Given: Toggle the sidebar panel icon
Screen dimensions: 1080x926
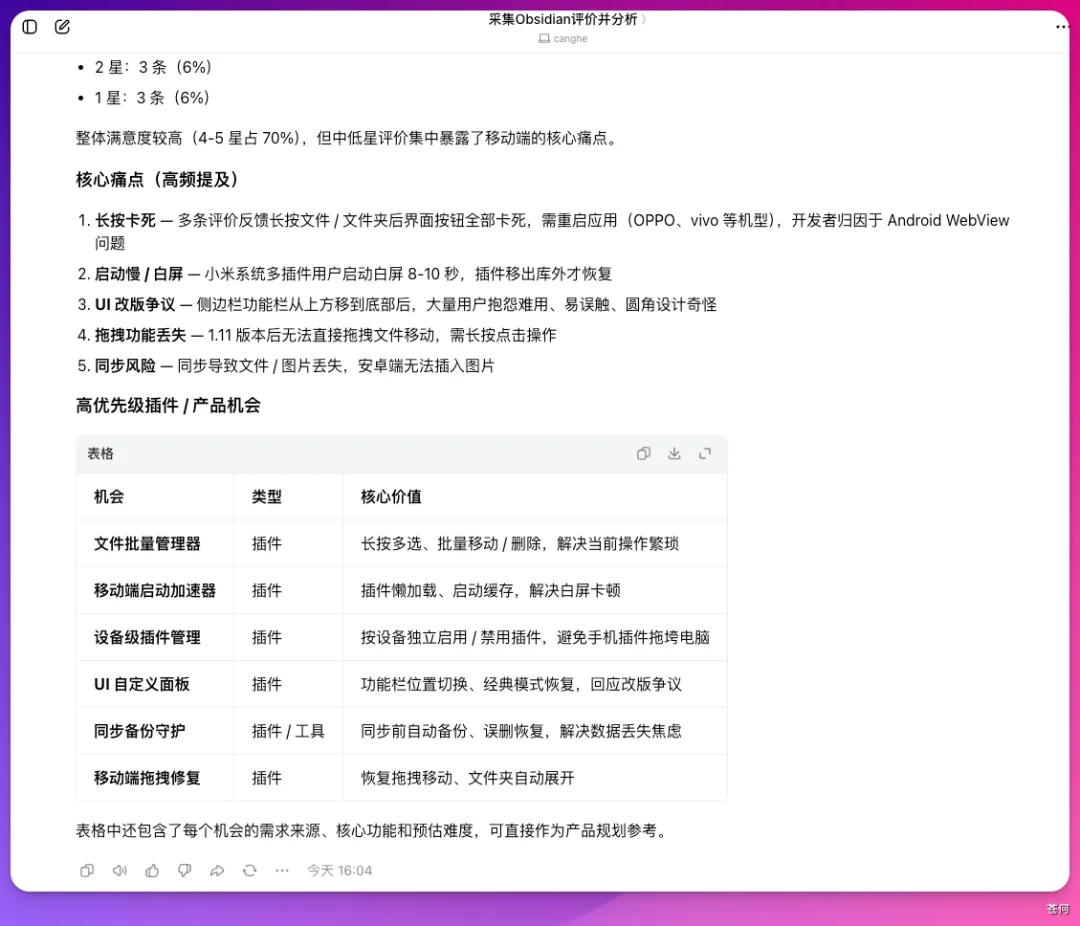Looking at the screenshot, I should [30, 27].
